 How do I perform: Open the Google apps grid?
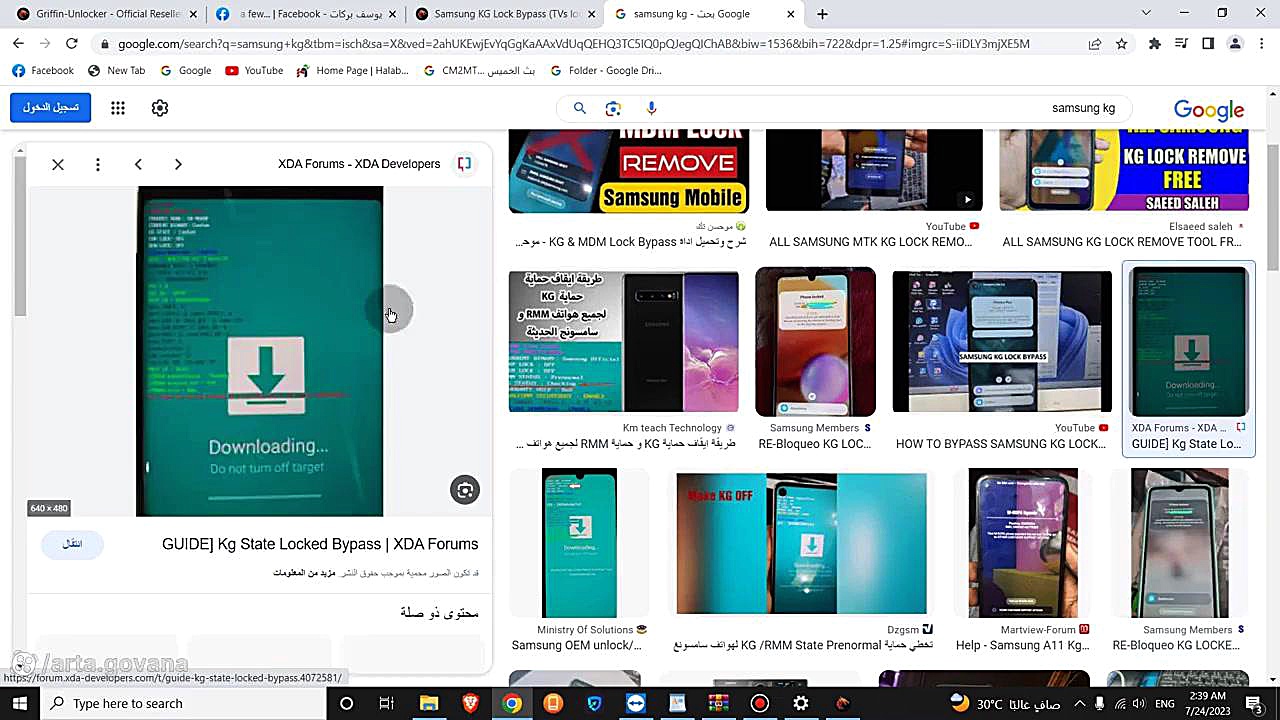coord(118,108)
